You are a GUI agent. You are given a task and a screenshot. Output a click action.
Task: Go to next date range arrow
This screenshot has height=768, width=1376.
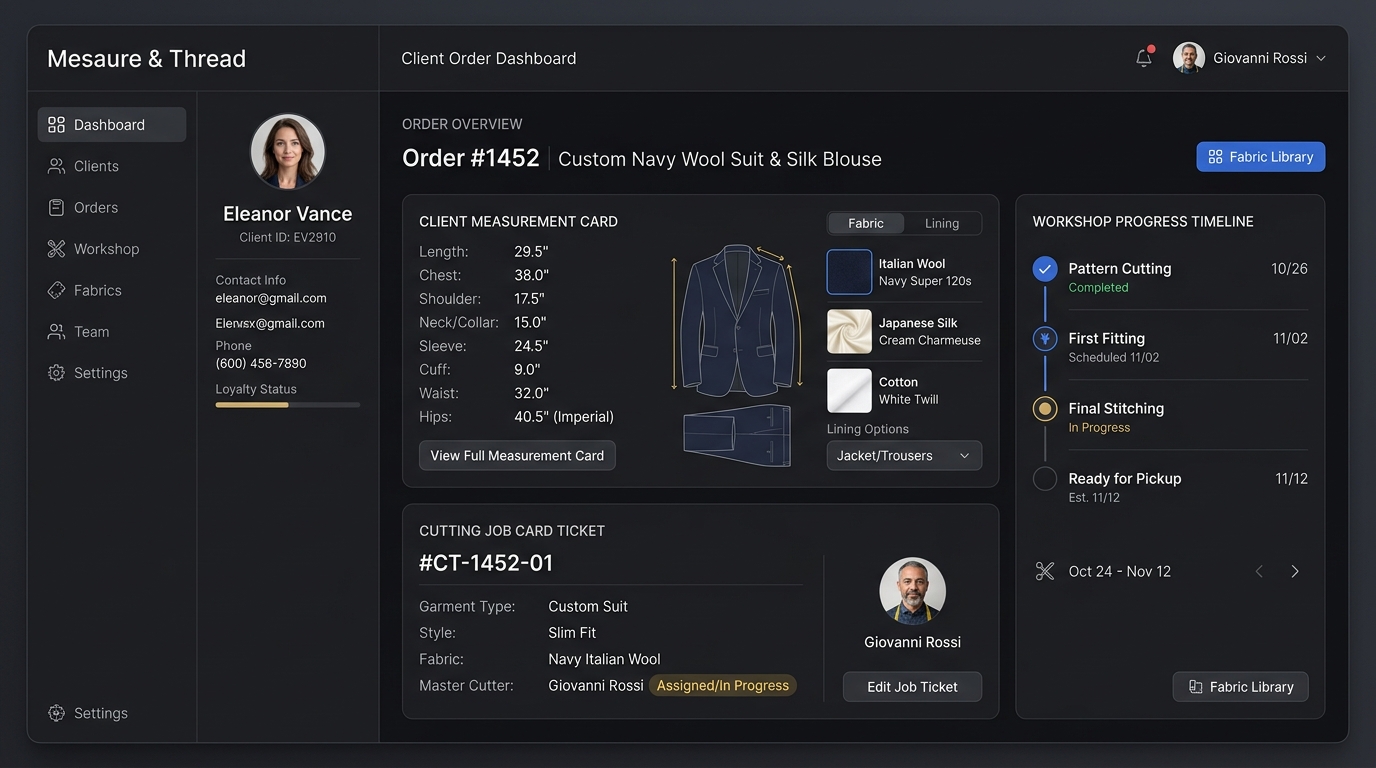click(x=1295, y=572)
